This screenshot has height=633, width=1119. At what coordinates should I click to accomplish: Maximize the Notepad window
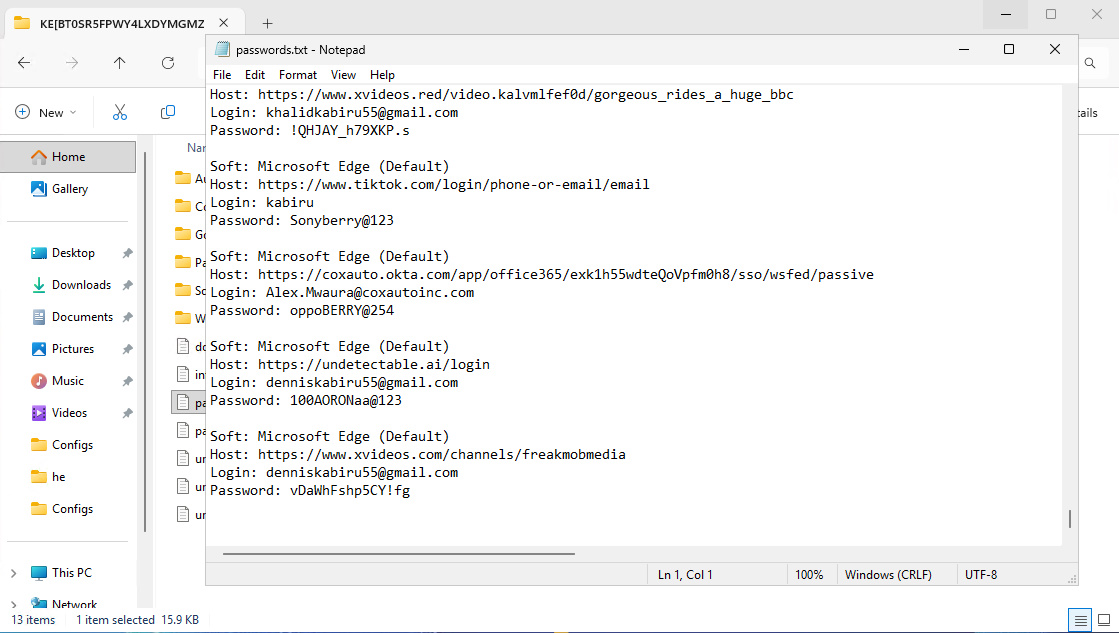(x=1008, y=49)
